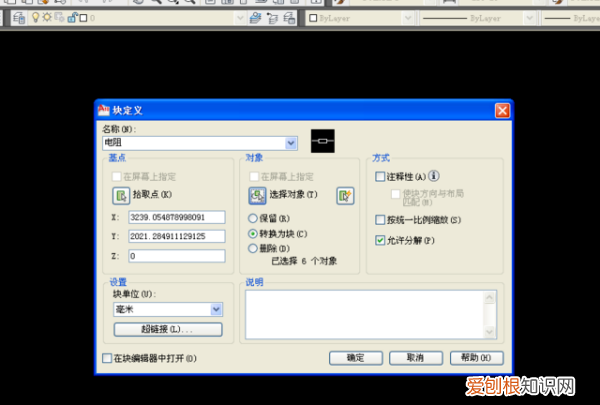This screenshot has height=405, width=600.
Task: Click the 确定 button
Action: (356, 358)
